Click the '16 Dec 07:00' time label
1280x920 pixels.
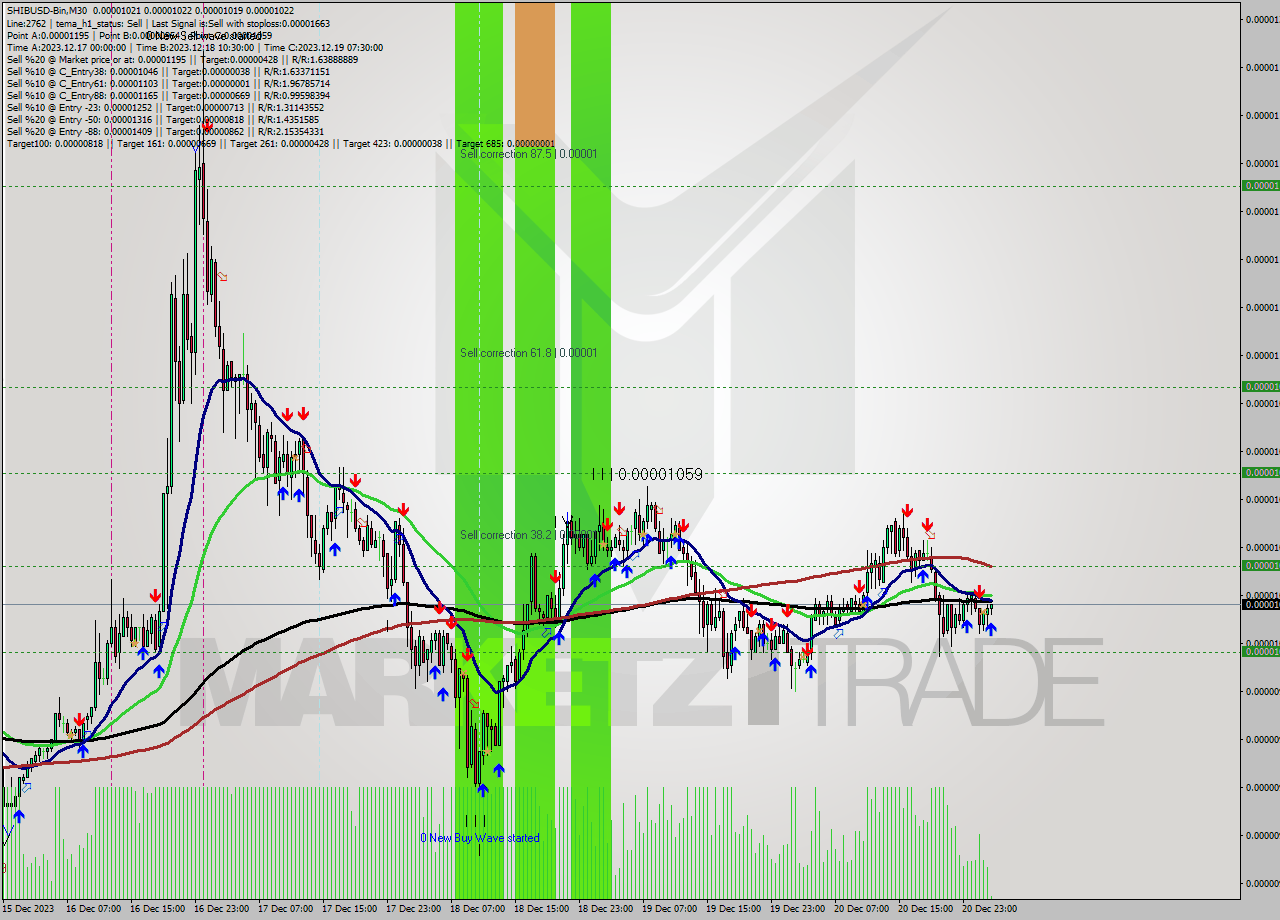pos(93,909)
